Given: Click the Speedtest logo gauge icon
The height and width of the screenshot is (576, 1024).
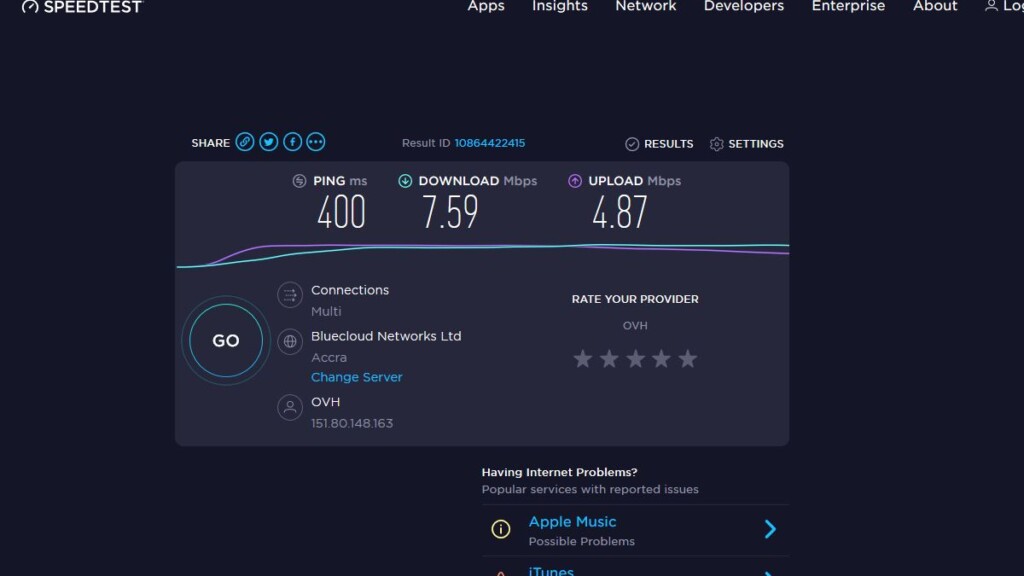Looking at the screenshot, I should click(30, 7).
